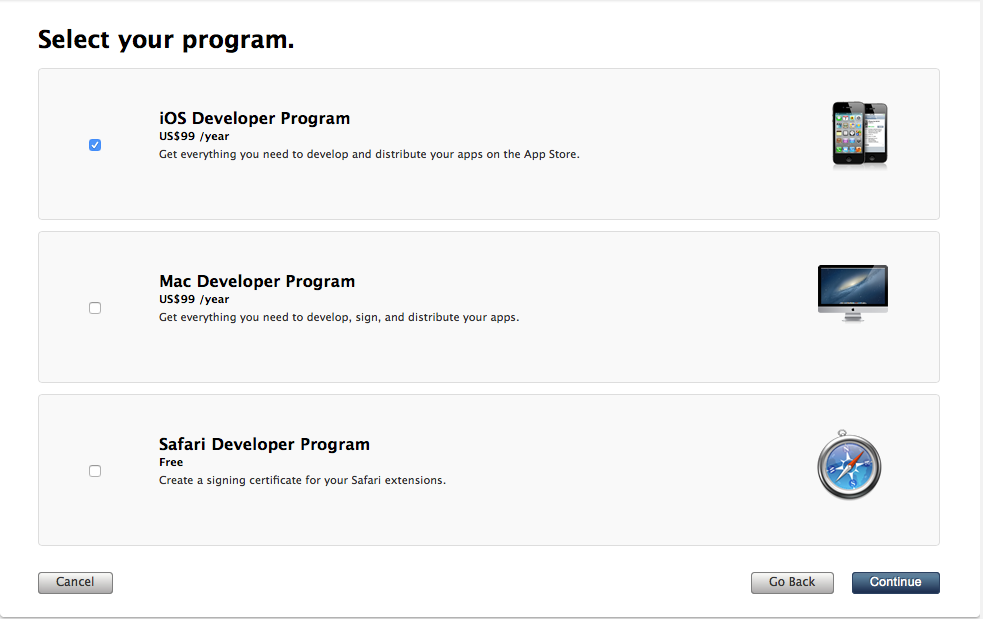
Task: Go back with the Go Back button
Action: pyautogui.click(x=792, y=582)
